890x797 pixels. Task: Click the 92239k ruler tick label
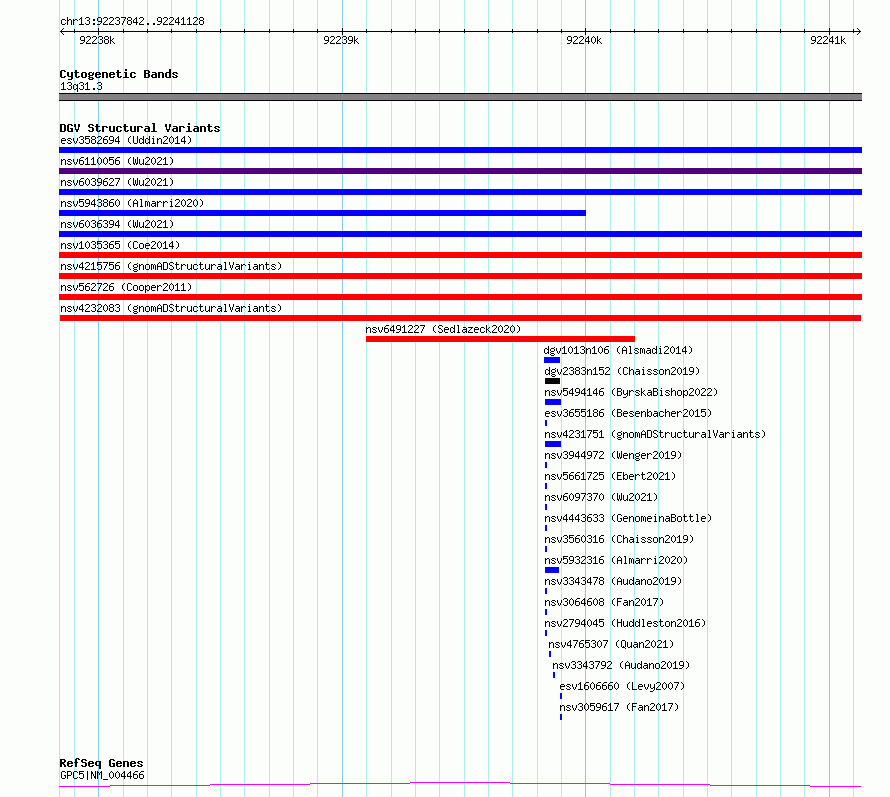[341, 40]
